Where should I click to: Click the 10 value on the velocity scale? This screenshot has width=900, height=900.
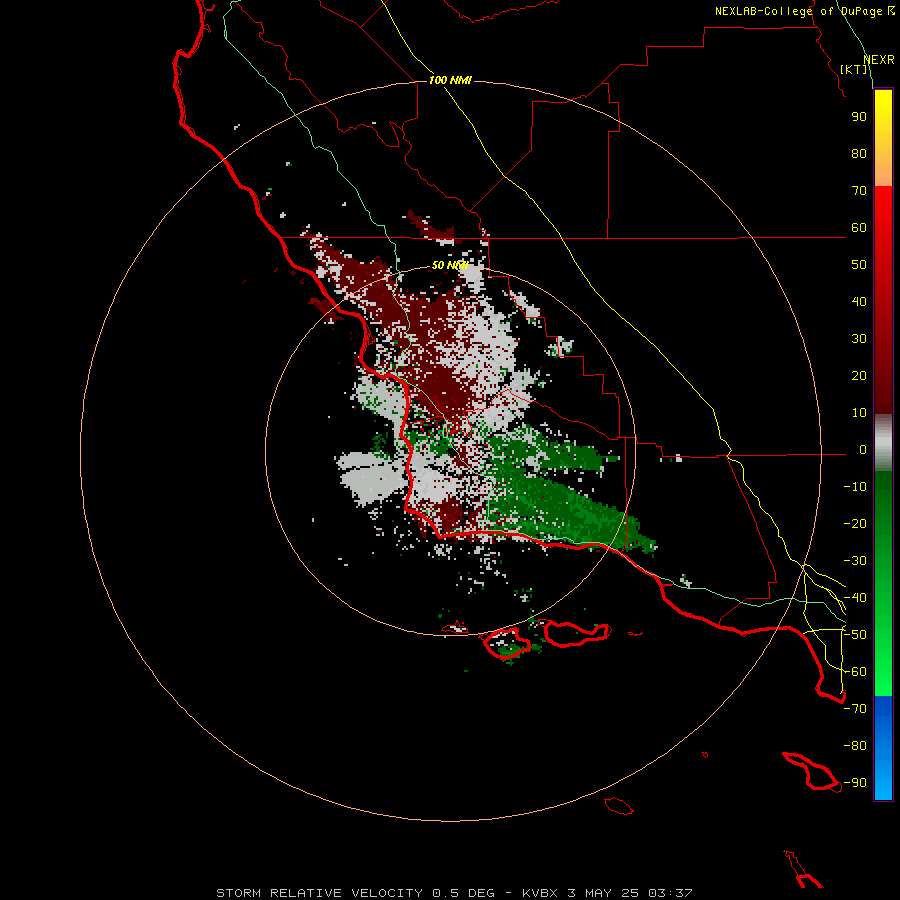pyautogui.click(x=859, y=413)
